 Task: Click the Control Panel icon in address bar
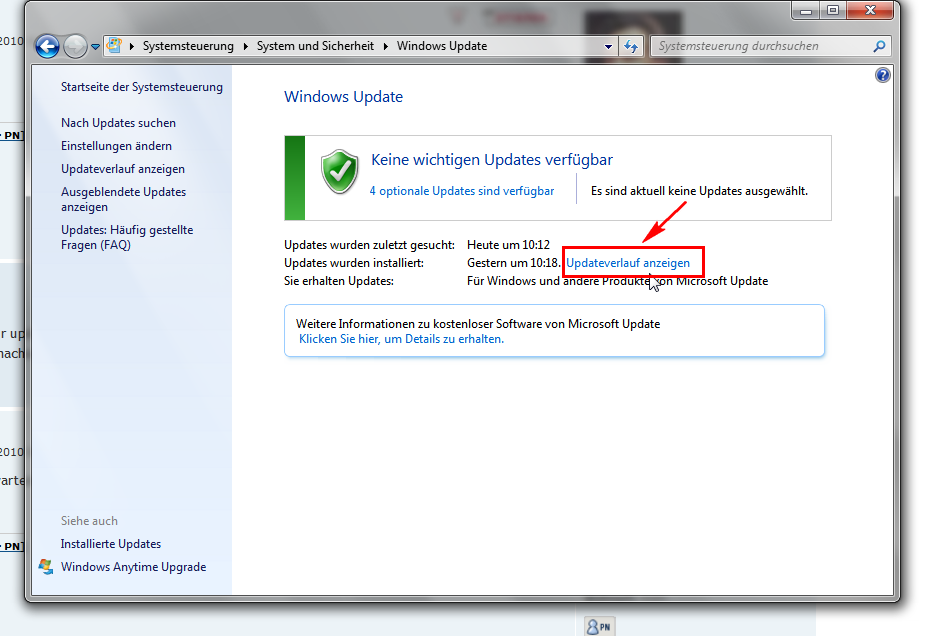coord(115,45)
